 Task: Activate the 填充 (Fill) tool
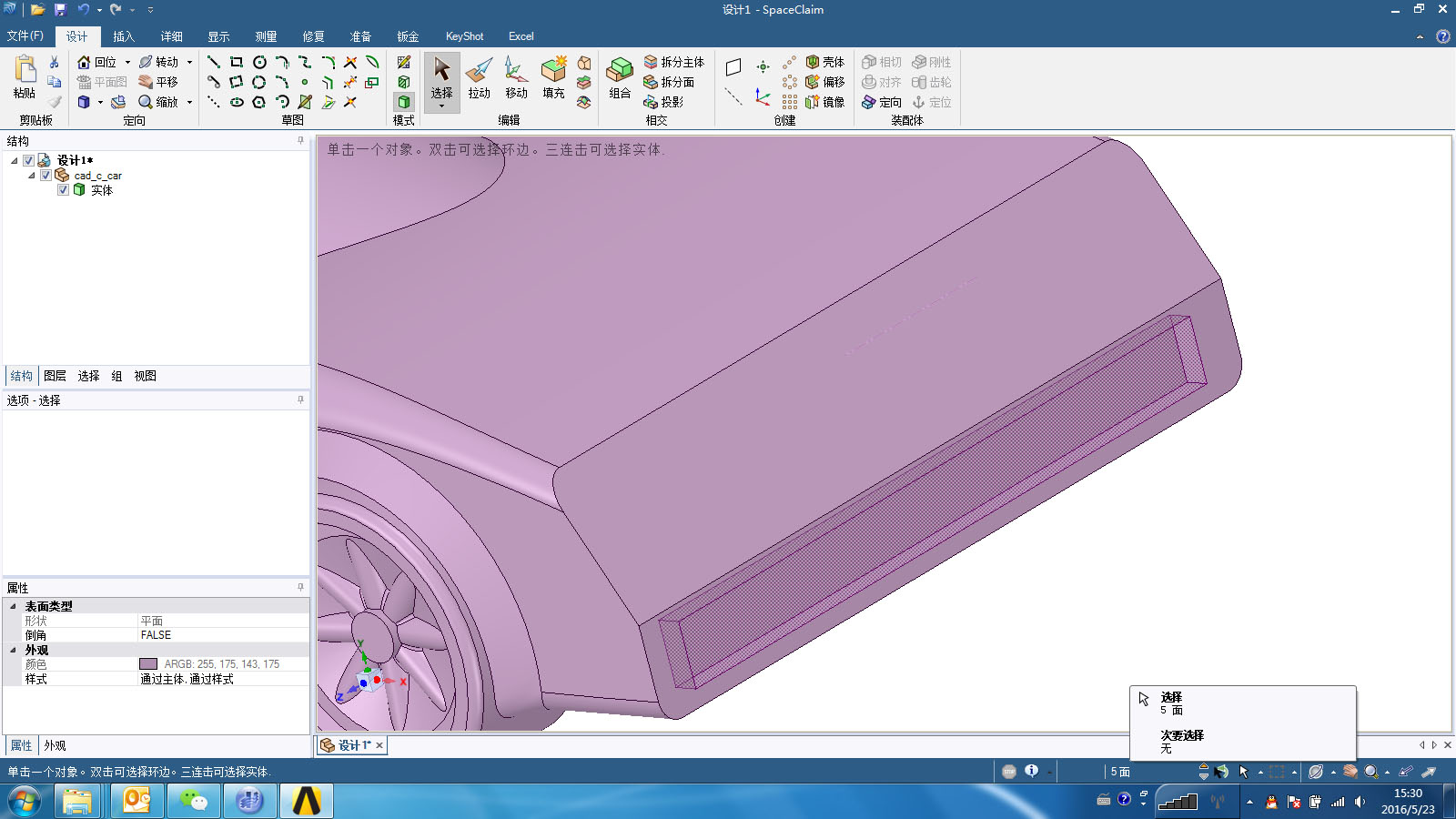[553, 78]
